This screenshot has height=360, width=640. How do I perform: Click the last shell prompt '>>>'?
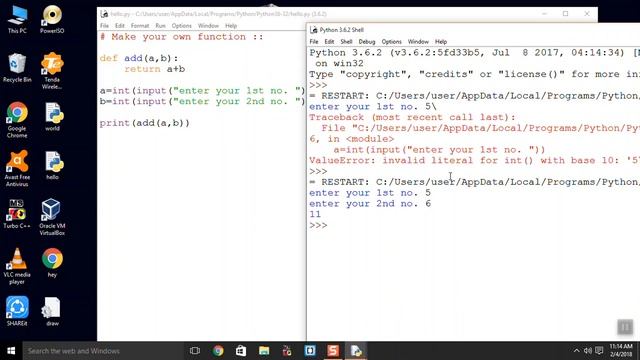point(318,225)
